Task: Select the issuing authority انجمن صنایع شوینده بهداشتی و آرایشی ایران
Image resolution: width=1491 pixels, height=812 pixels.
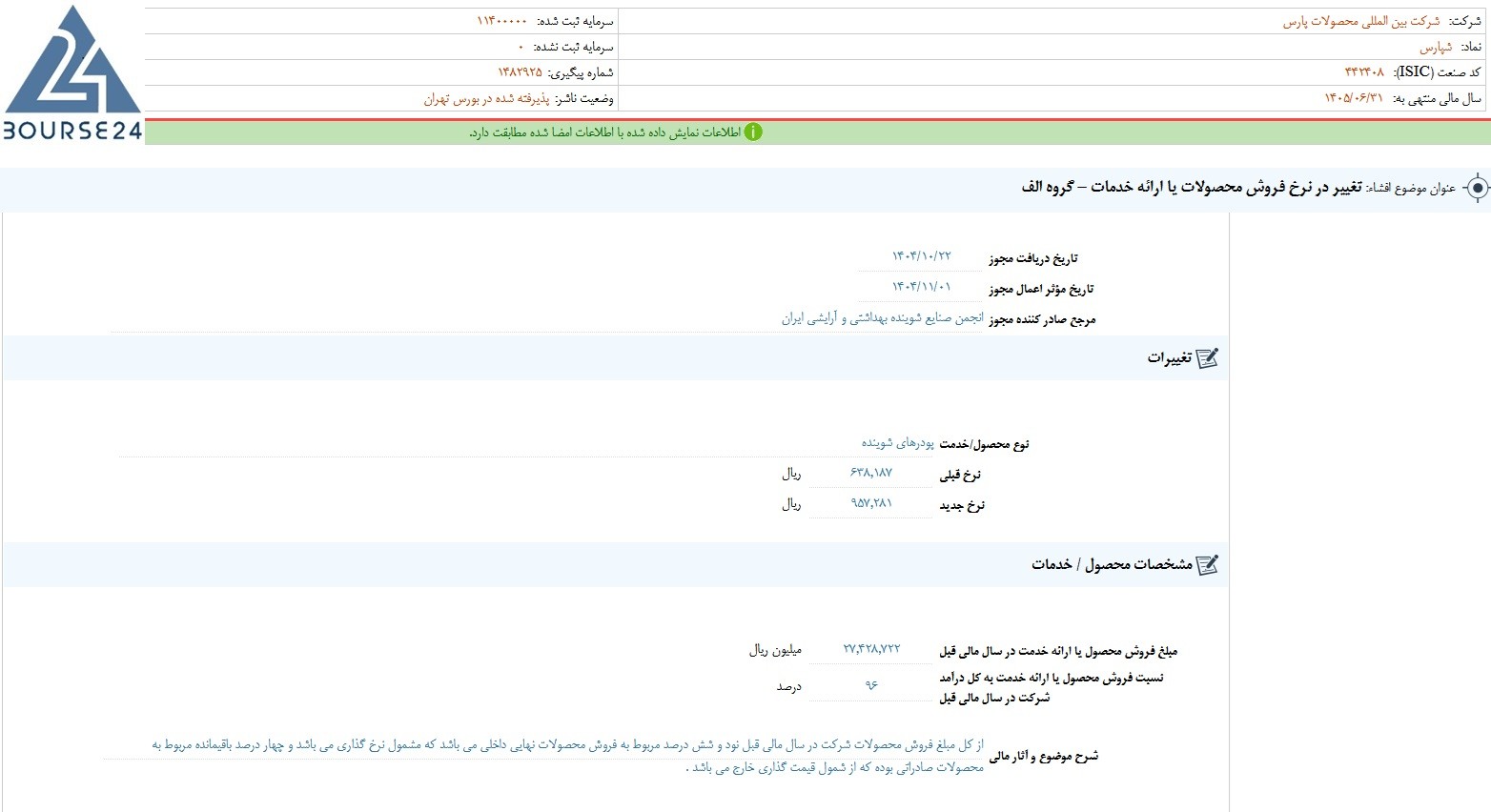Action: pos(883,318)
